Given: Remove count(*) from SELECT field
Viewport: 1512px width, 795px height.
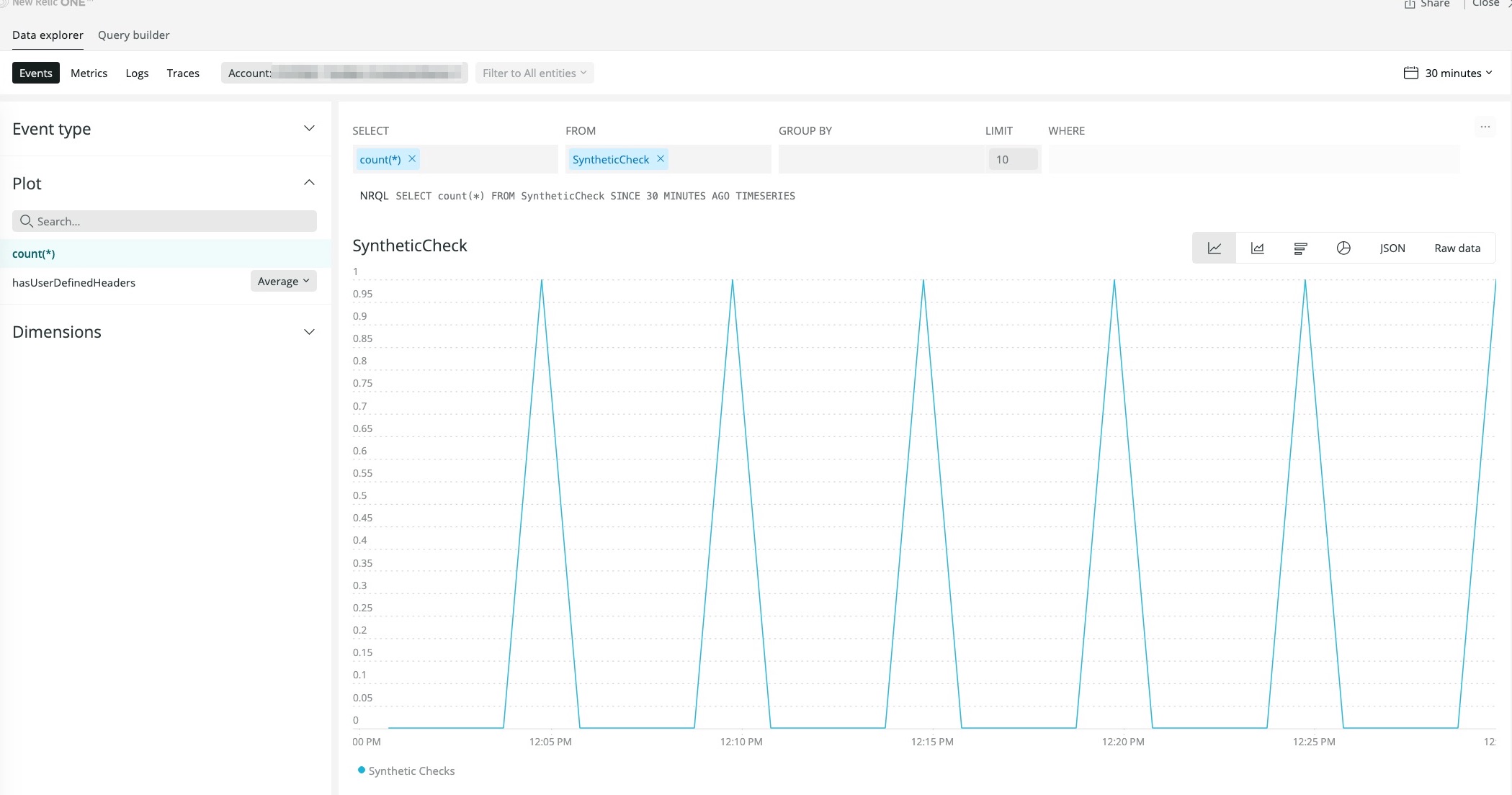Looking at the screenshot, I should [412, 159].
